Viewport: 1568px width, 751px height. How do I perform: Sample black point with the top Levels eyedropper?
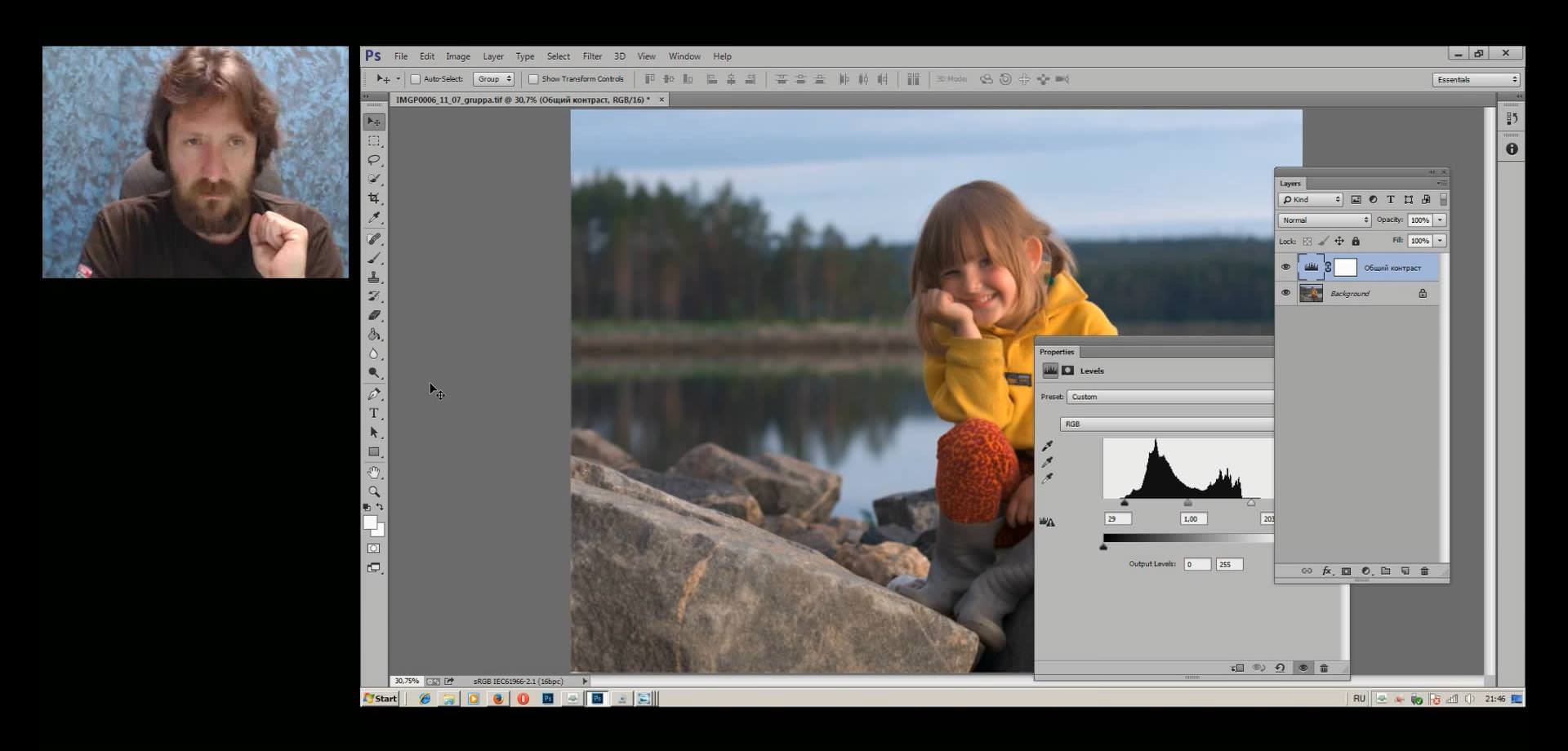(1048, 446)
